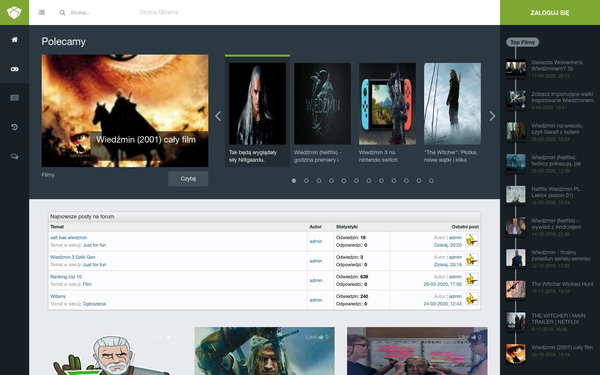Open the Ogłoszenia forum section link
This screenshot has height=375, width=600.
[x=94, y=304]
